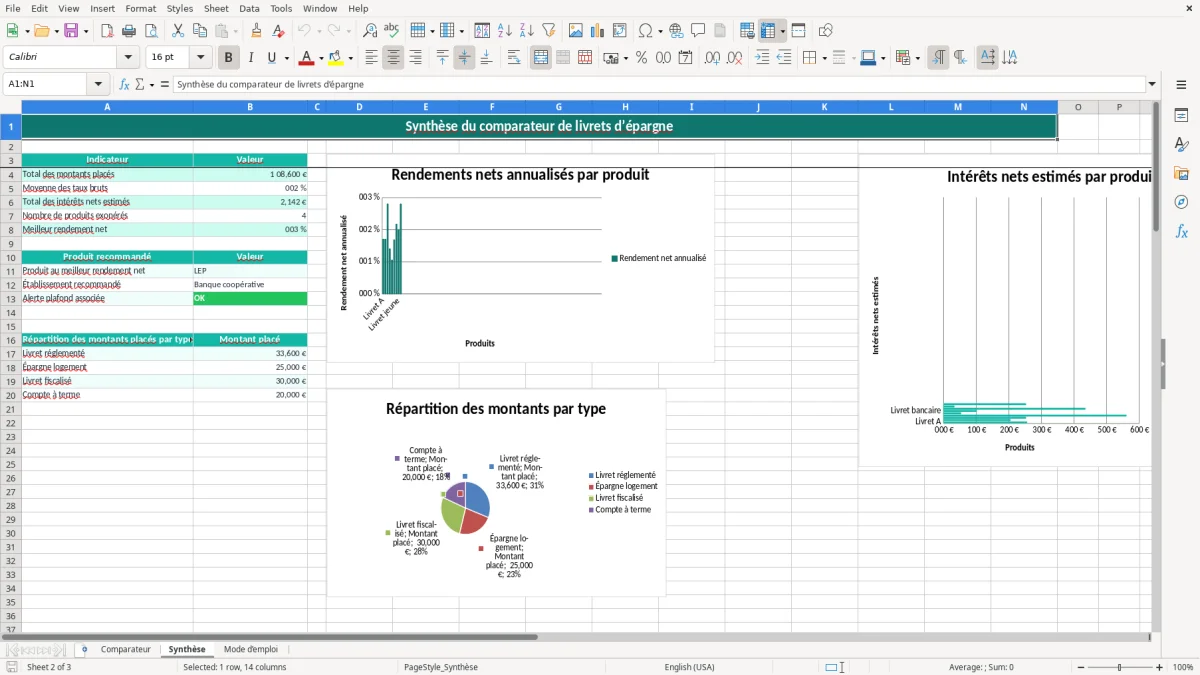This screenshot has height=675, width=1200.
Task: Open the Format menu
Action: 140,8
